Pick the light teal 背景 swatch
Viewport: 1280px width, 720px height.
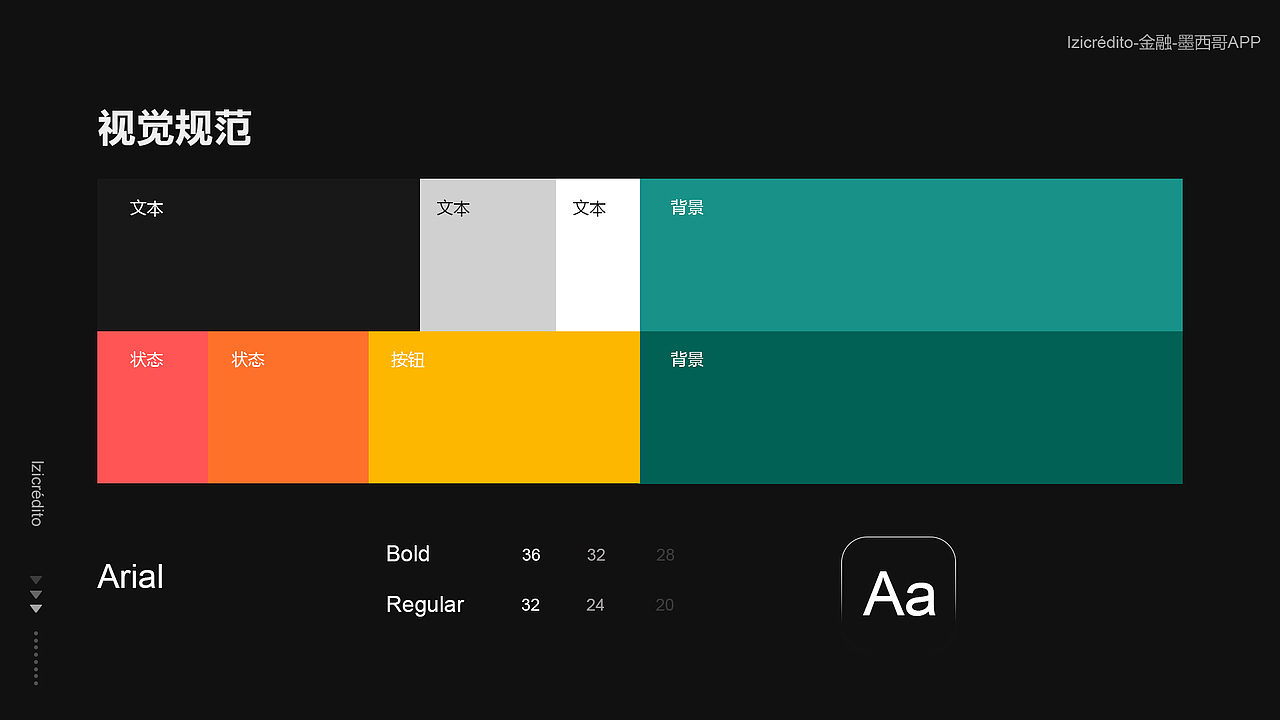click(x=911, y=255)
